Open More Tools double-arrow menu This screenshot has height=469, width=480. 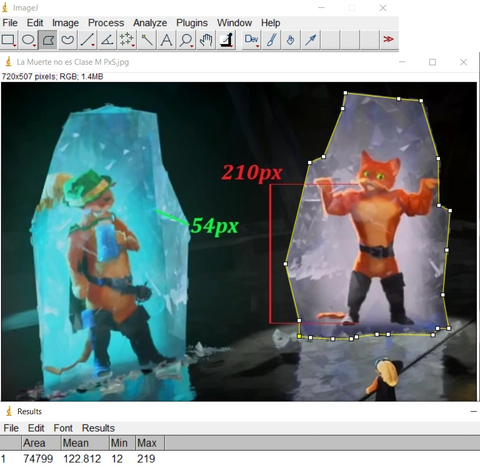388,40
